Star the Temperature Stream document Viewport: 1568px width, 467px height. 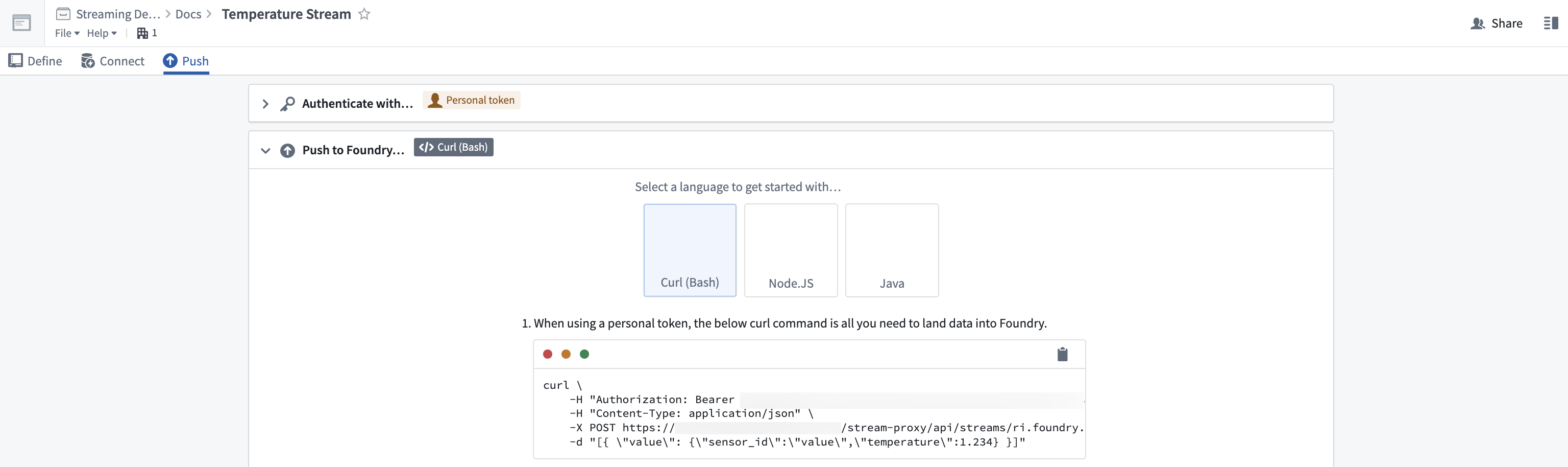[x=364, y=14]
